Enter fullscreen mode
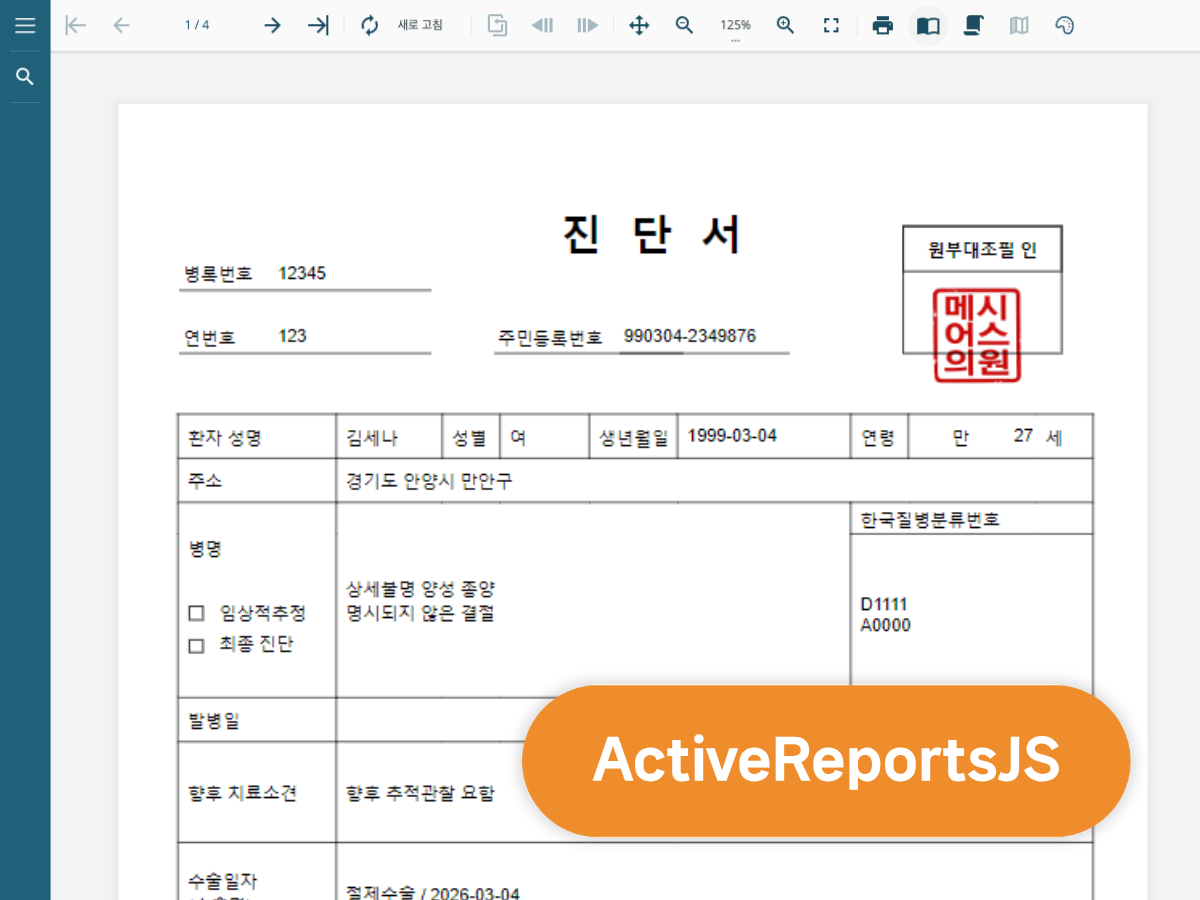This screenshot has height=900, width=1200. (x=831, y=25)
